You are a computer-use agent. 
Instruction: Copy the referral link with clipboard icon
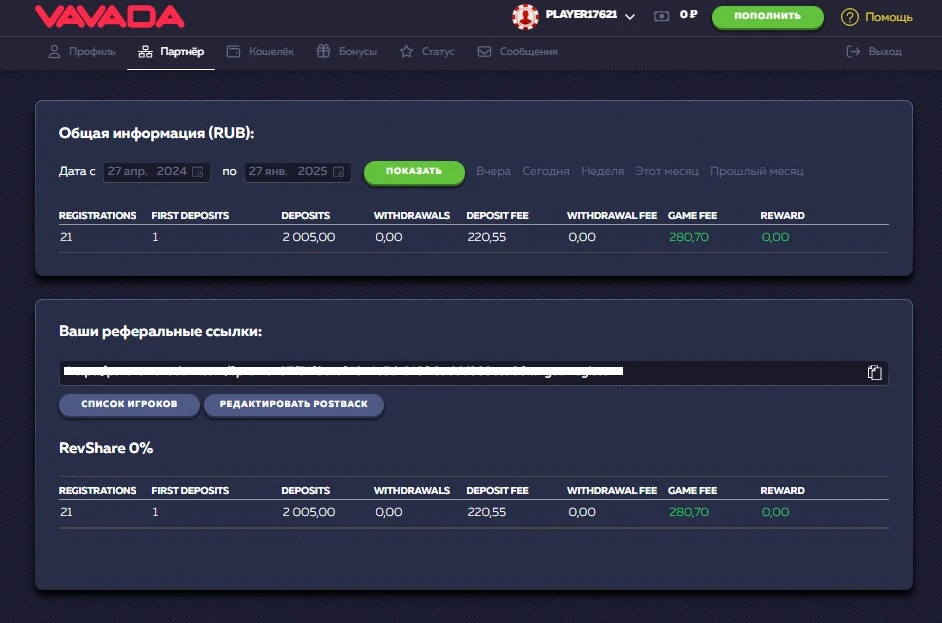(875, 373)
